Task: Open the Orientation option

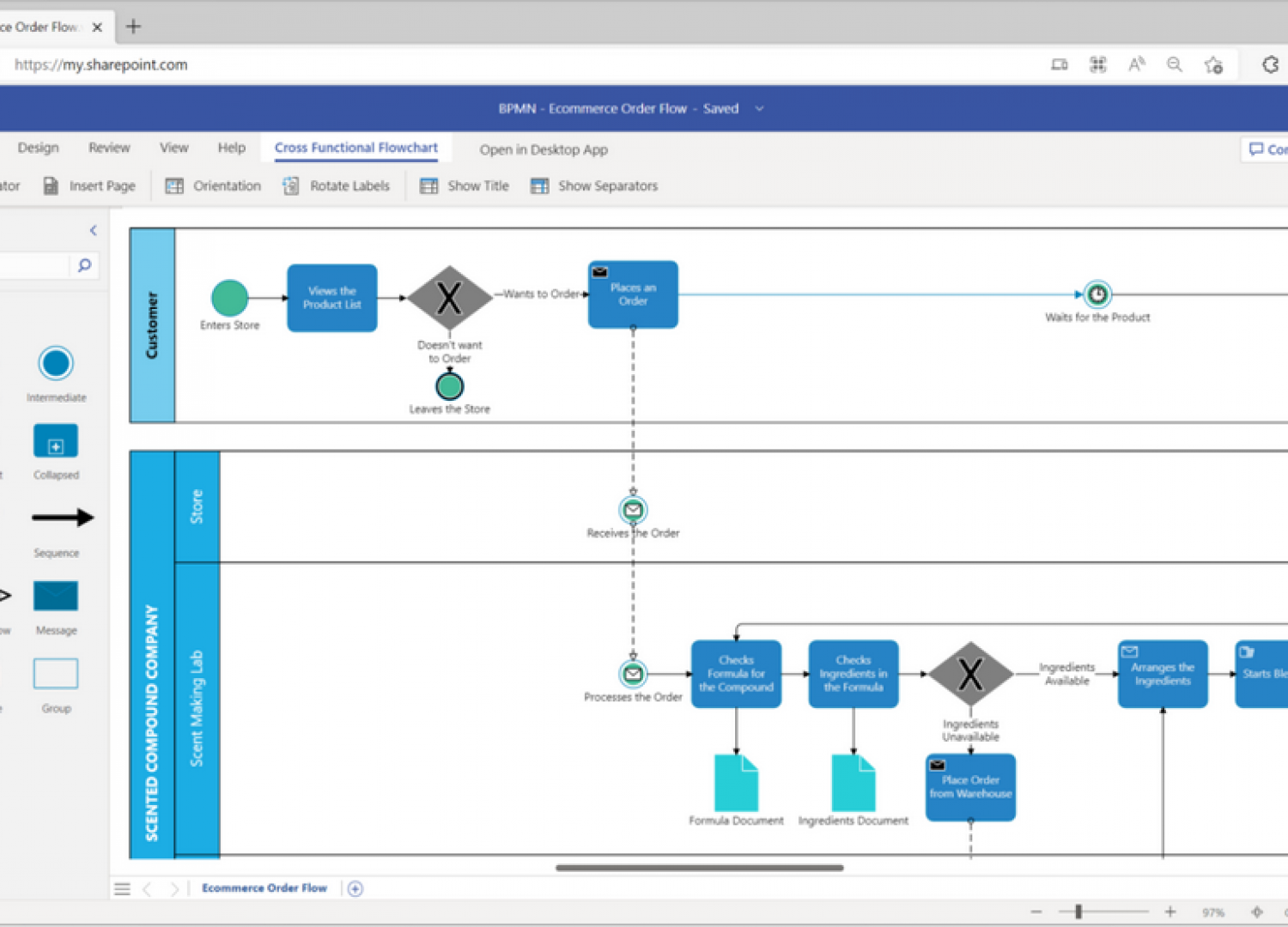Action: (213, 185)
